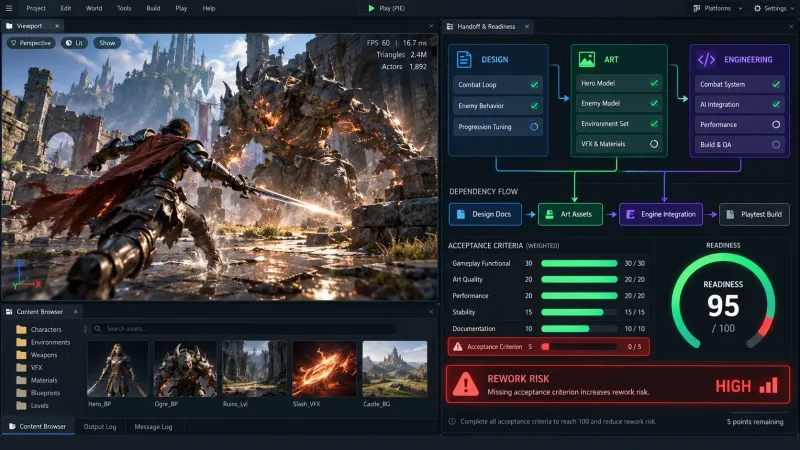Open the Build menu
This screenshot has height=450, width=800.
point(153,8)
